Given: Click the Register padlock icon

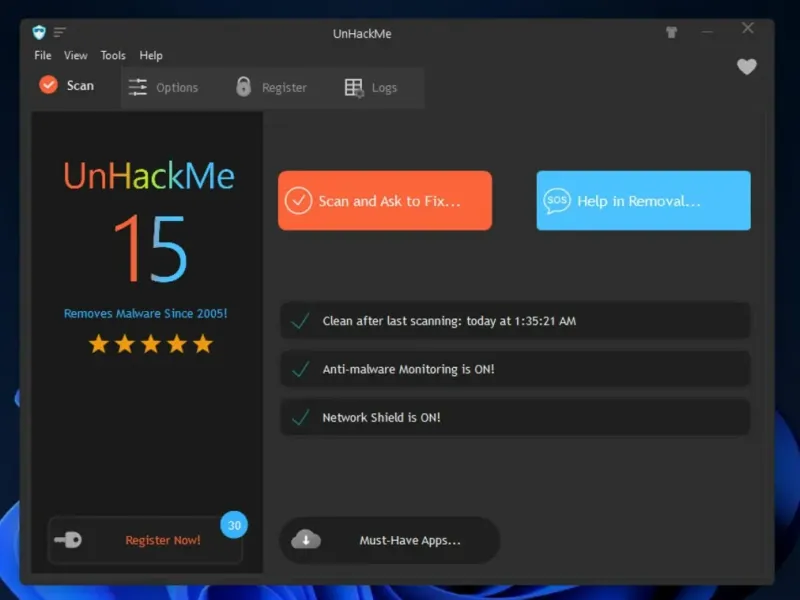Looking at the screenshot, I should click(243, 87).
